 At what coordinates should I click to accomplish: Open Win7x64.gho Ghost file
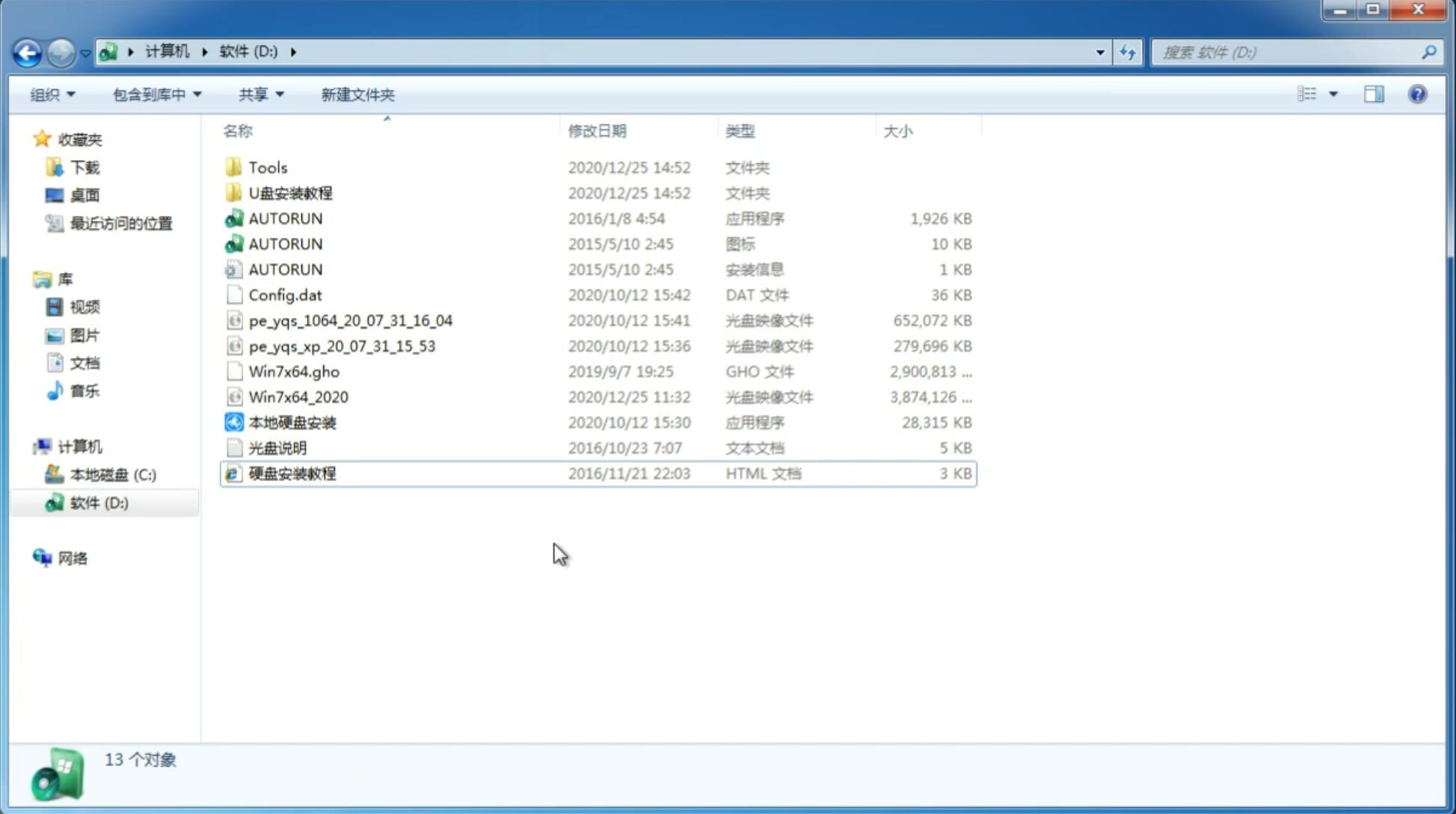click(294, 371)
